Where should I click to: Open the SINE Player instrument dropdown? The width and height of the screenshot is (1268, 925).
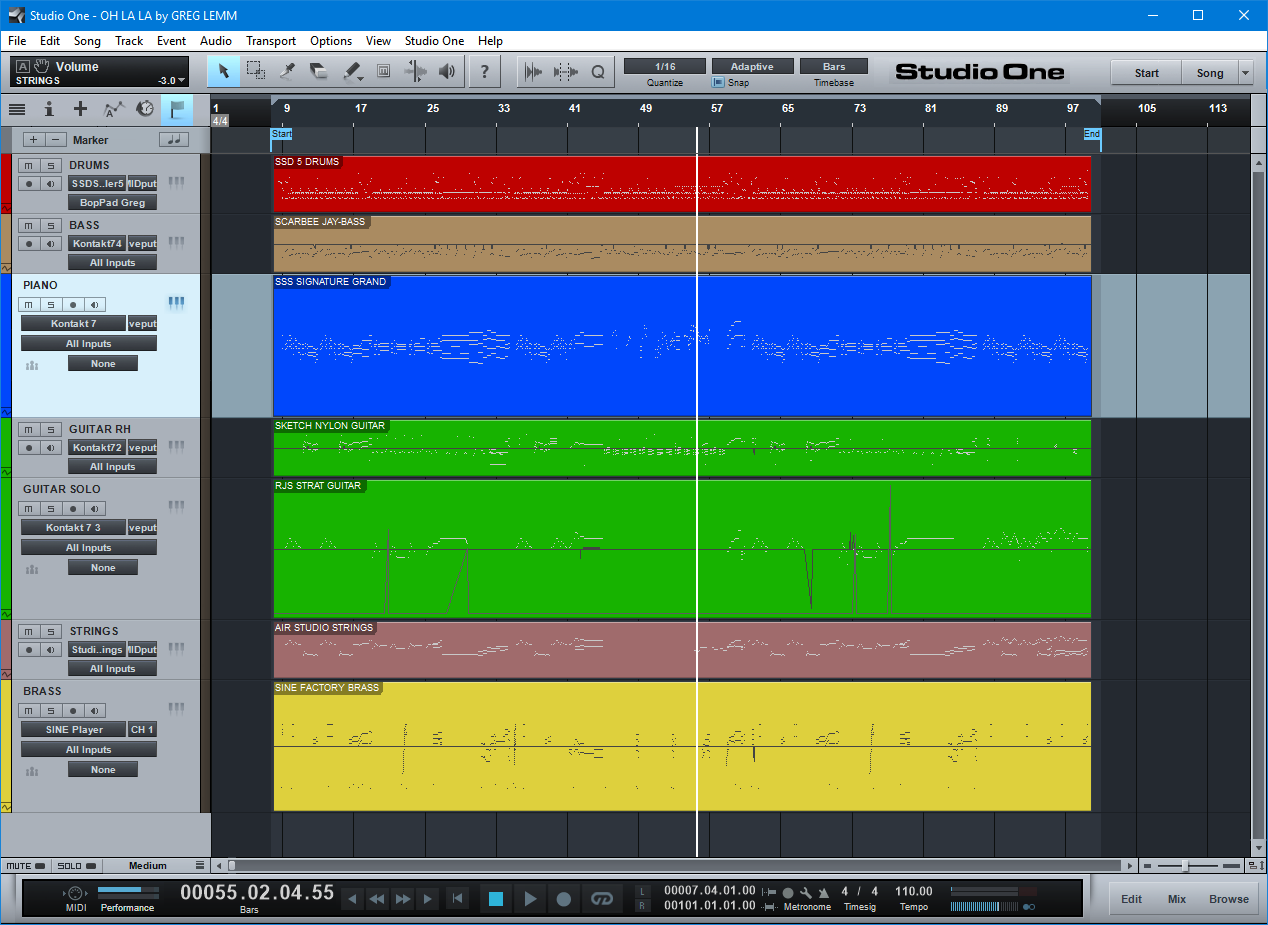click(74, 729)
